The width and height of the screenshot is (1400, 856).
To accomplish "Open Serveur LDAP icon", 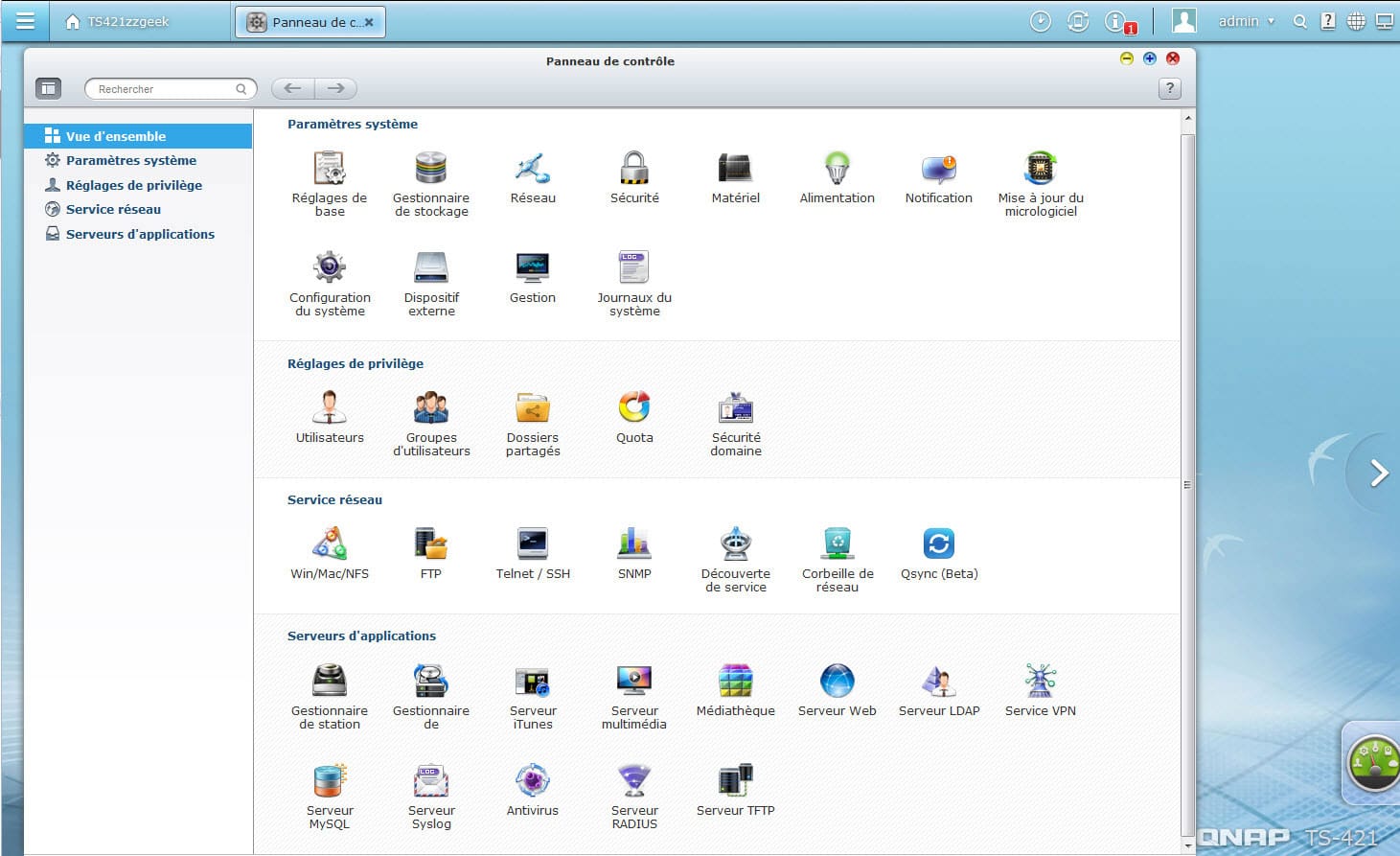I will [939, 681].
